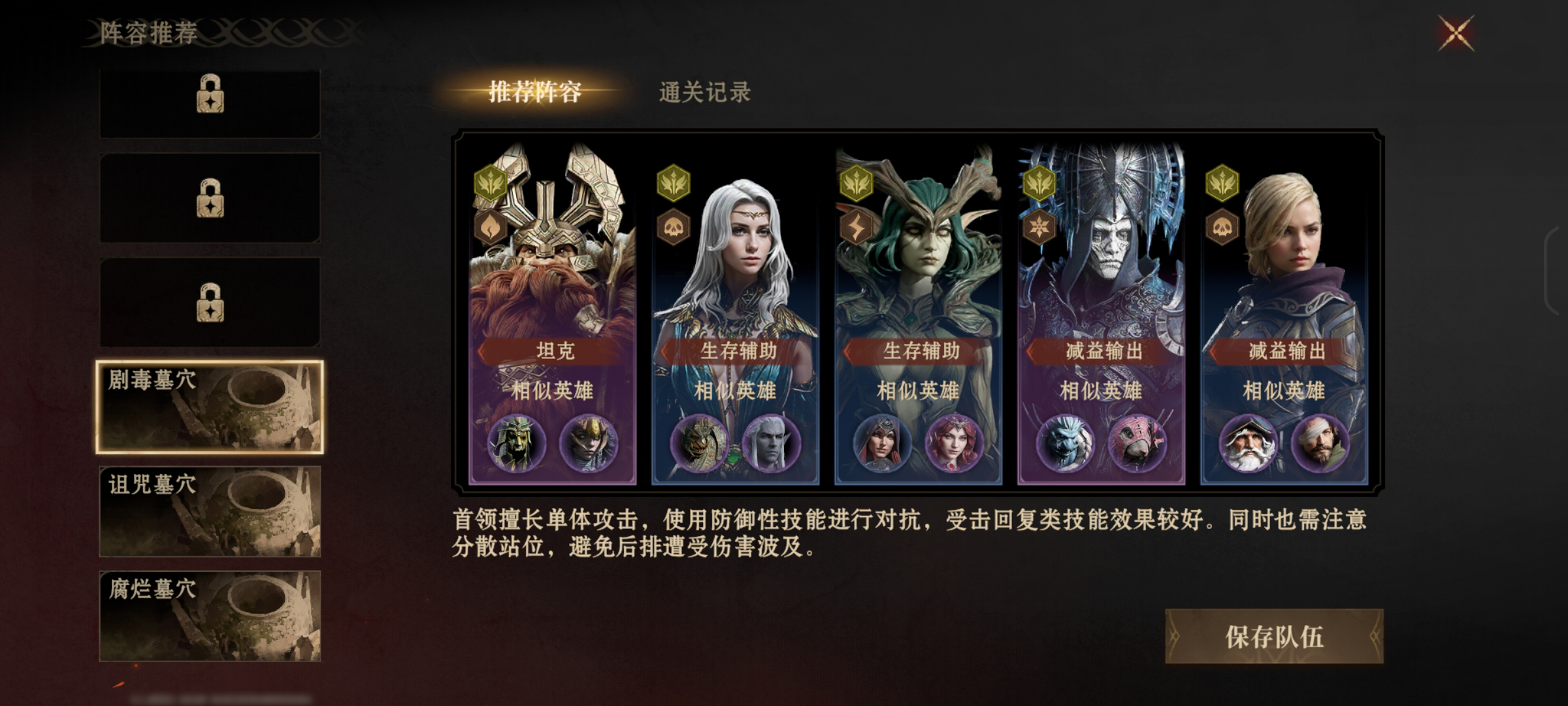Select the blue troll similar hero portrait
This screenshot has width=1568, height=706.
pos(1065,443)
